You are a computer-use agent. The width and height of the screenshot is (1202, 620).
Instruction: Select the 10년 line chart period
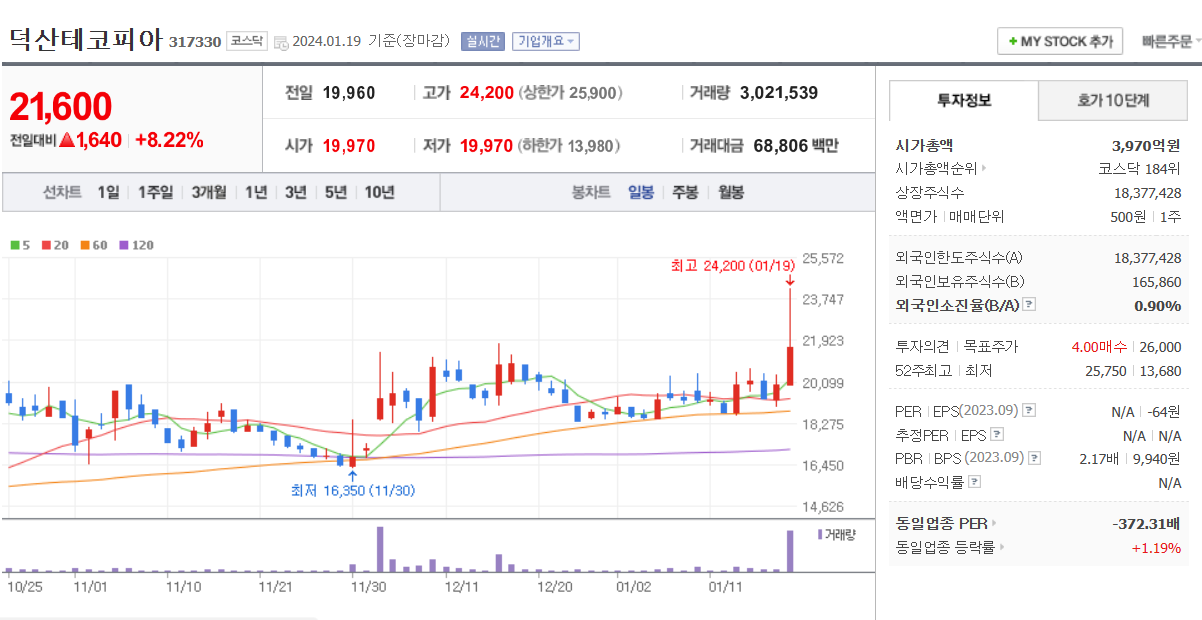coord(379,192)
